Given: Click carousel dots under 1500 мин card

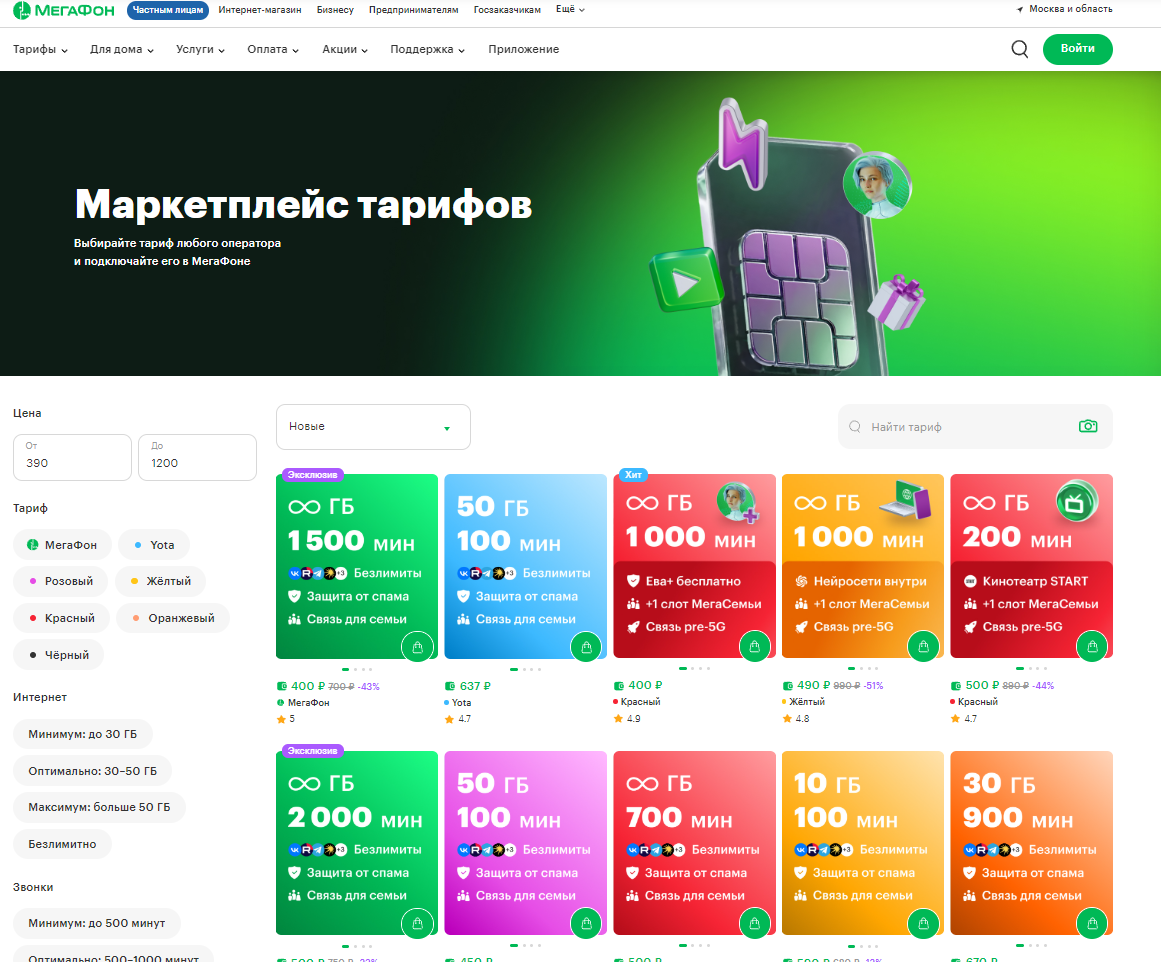Looking at the screenshot, I should (x=357, y=669).
